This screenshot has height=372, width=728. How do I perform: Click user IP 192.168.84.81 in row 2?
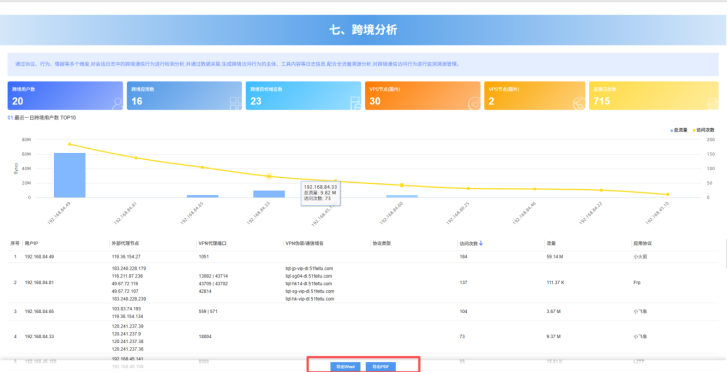(x=39, y=283)
